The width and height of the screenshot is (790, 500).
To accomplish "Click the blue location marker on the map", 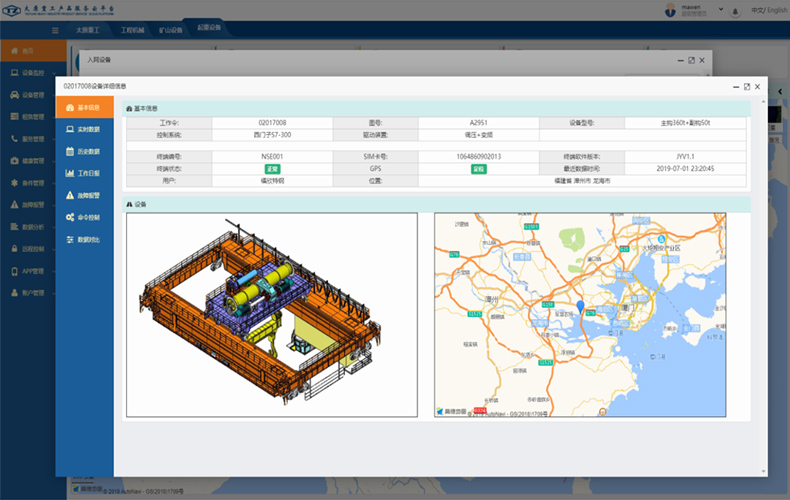I will click(x=581, y=307).
